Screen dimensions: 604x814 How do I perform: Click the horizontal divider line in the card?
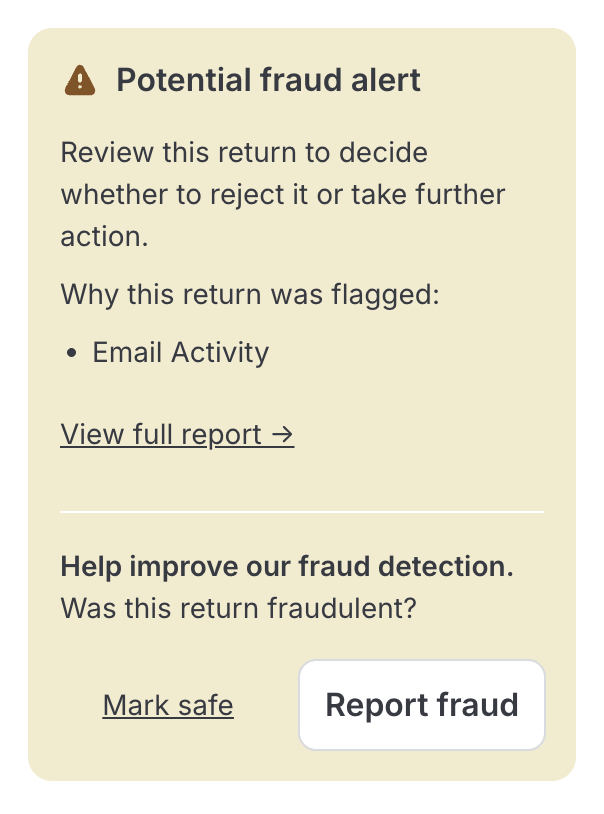pyautogui.click(x=302, y=512)
